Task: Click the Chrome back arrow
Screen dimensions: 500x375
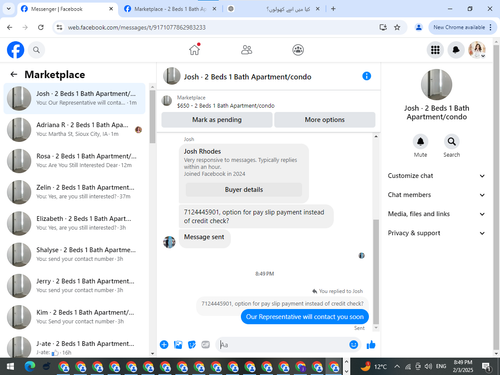Action: click(10, 27)
